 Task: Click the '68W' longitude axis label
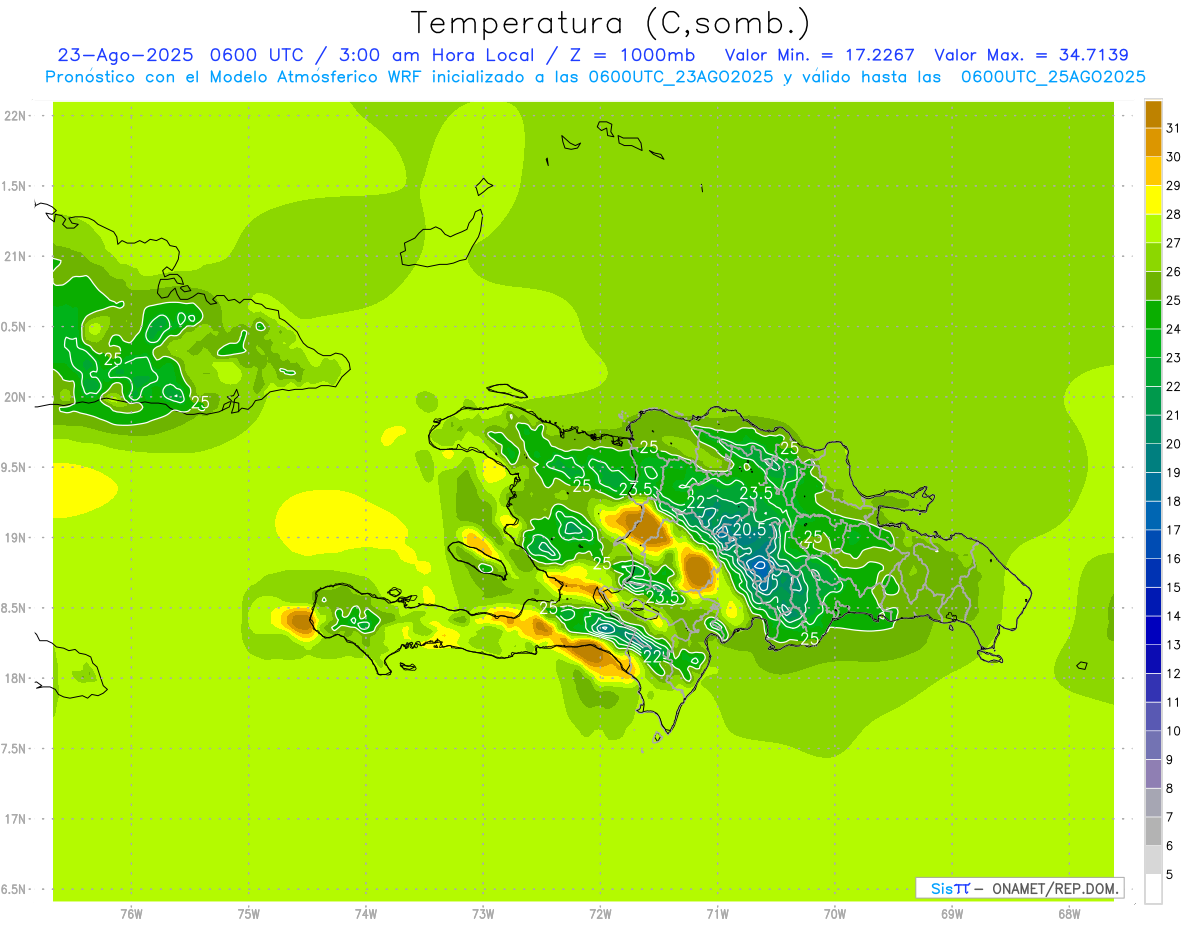[x=1069, y=914]
